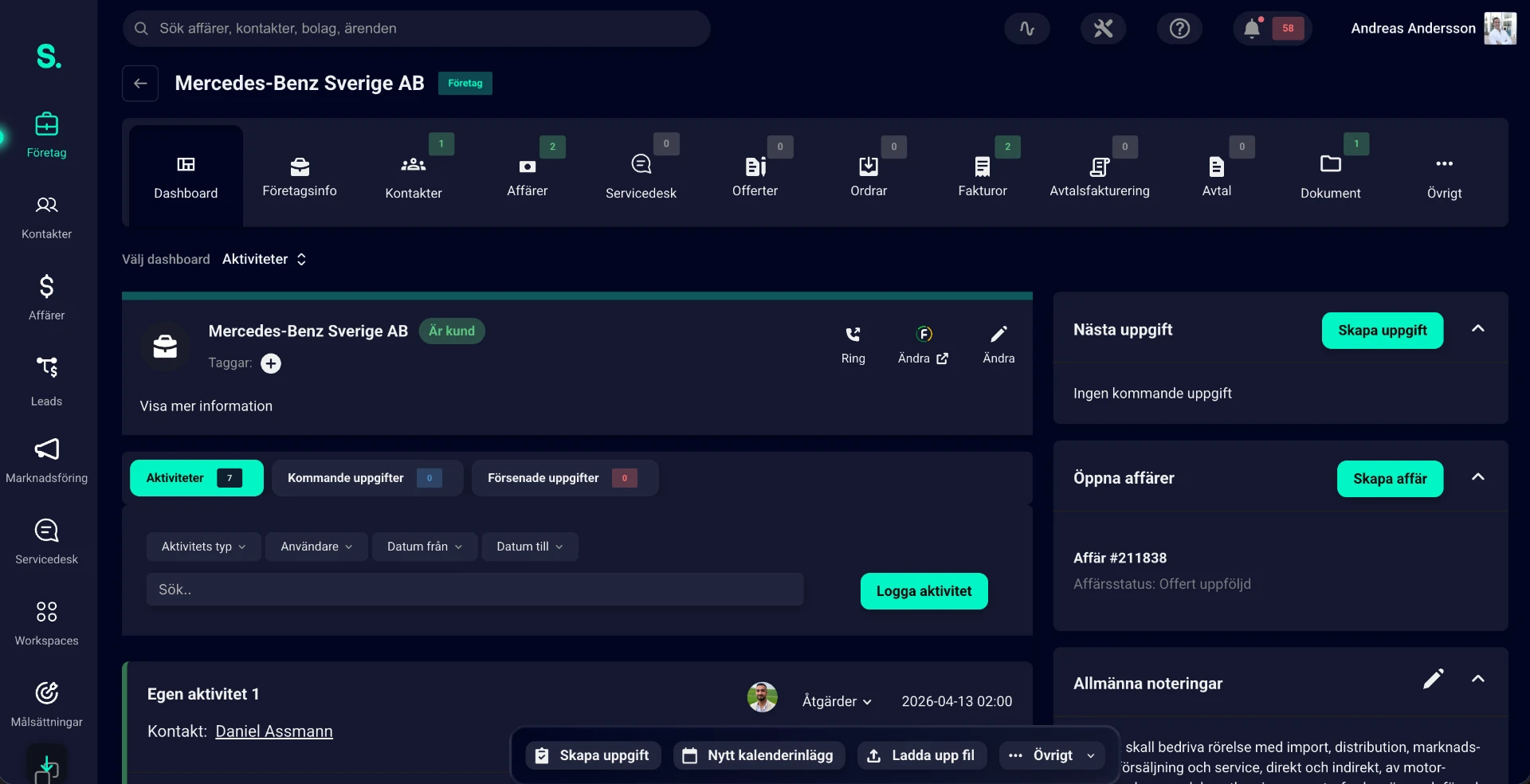Open Leads section in sidebar
The height and width of the screenshot is (784, 1530).
[x=47, y=381]
